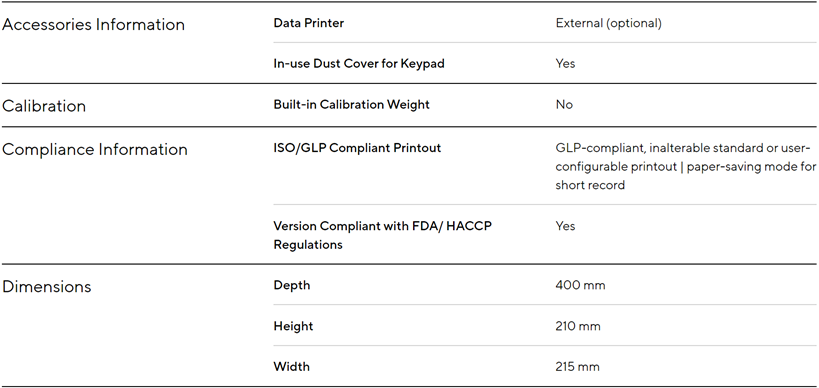The height and width of the screenshot is (388, 819).
Task: Select the Dimensions section heading
Action: [46, 287]
